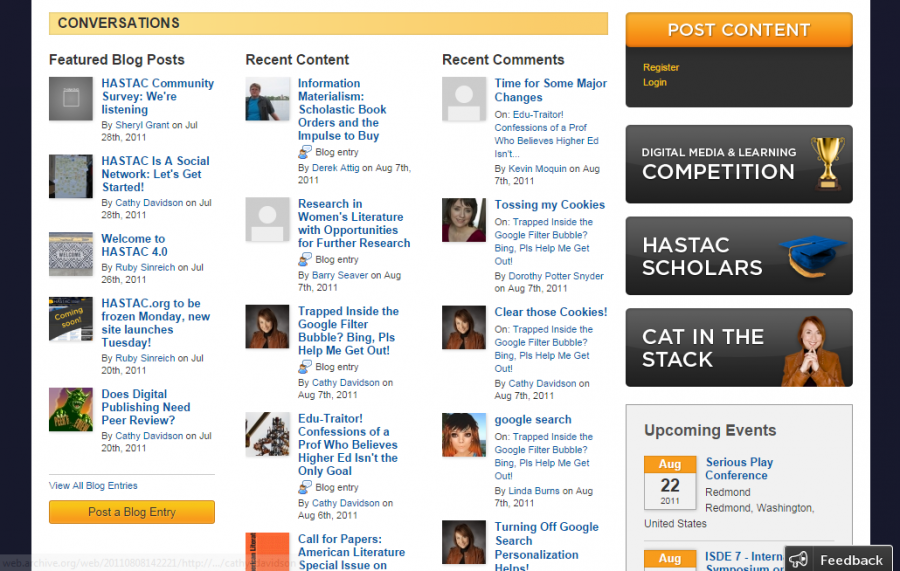View Derek Attig's profile
Viewport: 900px width, 571px height.
click(x=335, y=168)
